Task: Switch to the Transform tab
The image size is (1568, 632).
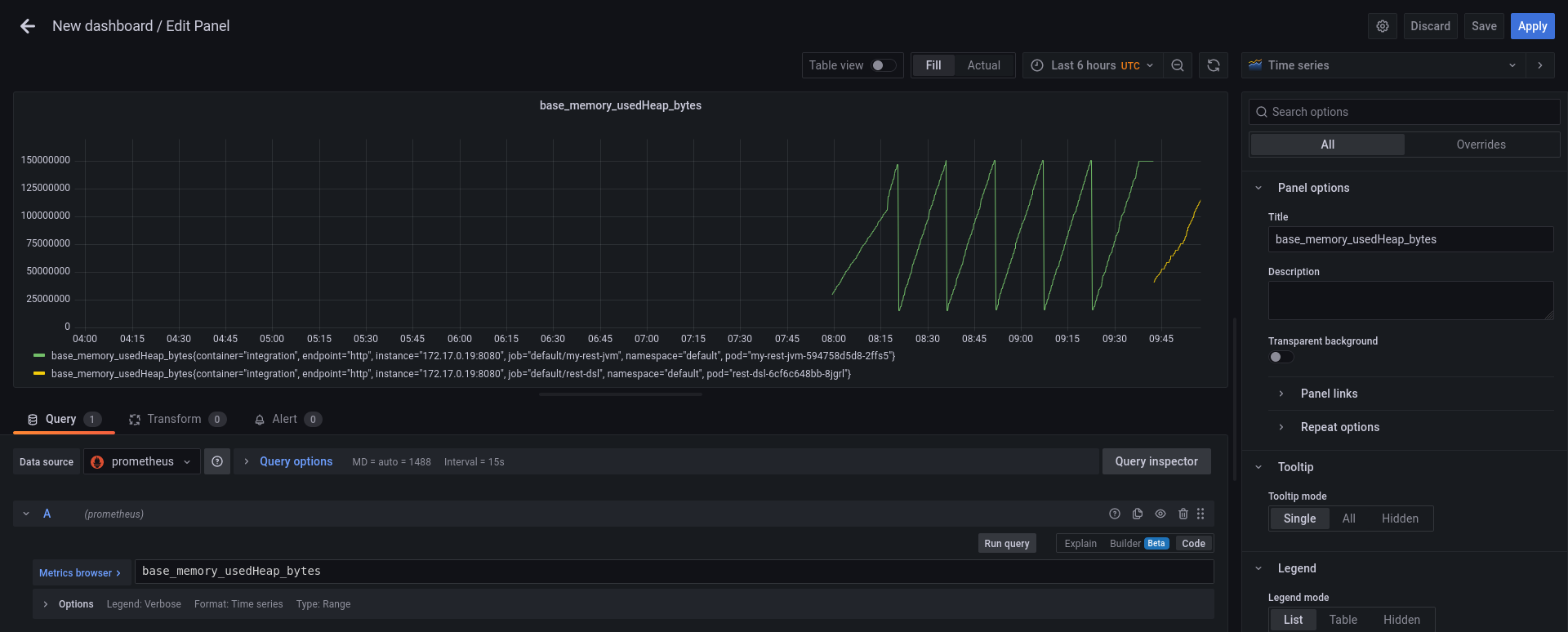Action: point(174,419)
